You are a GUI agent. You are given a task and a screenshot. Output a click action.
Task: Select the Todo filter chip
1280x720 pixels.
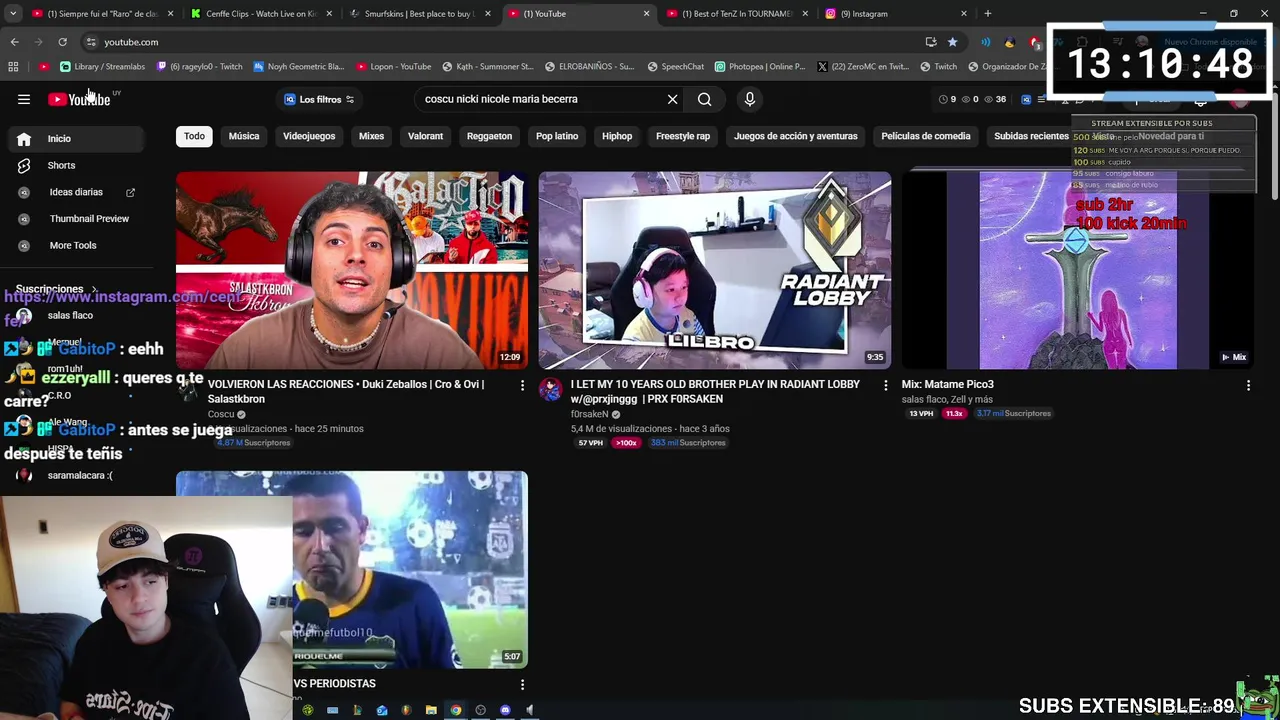tap(194, 136)
